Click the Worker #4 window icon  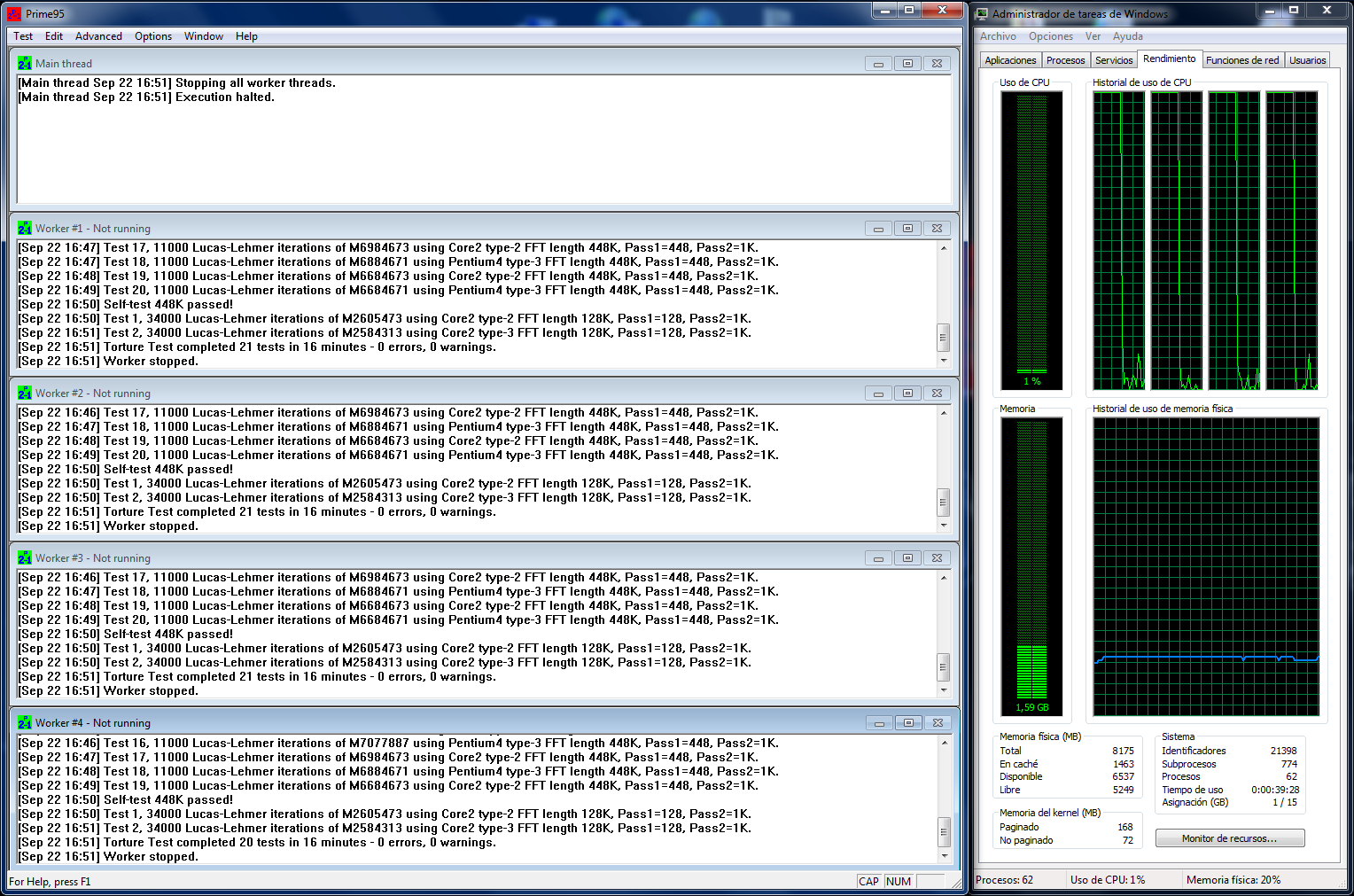(25, 723)
